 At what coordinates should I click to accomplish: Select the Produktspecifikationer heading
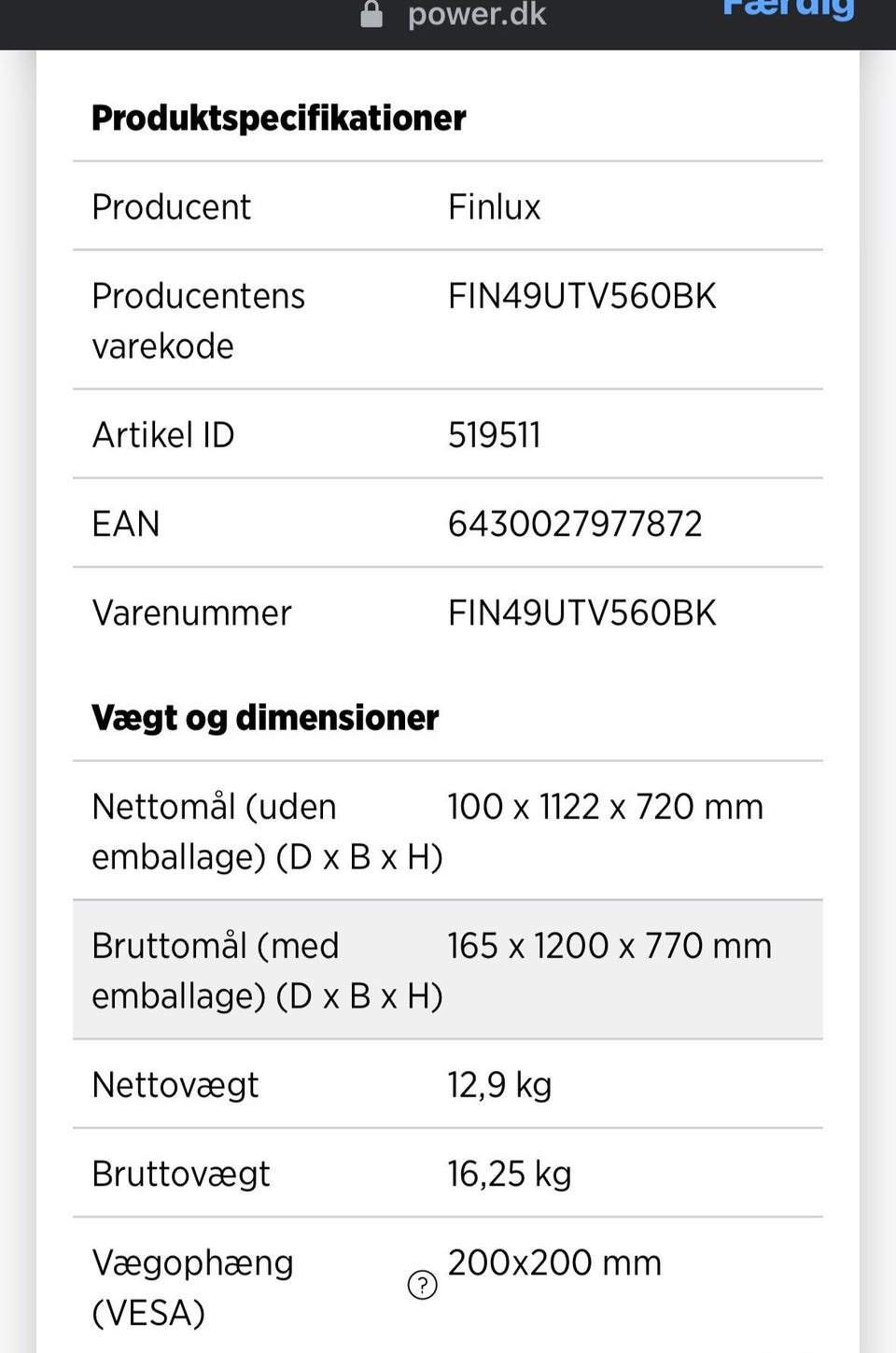pos(278,119)
